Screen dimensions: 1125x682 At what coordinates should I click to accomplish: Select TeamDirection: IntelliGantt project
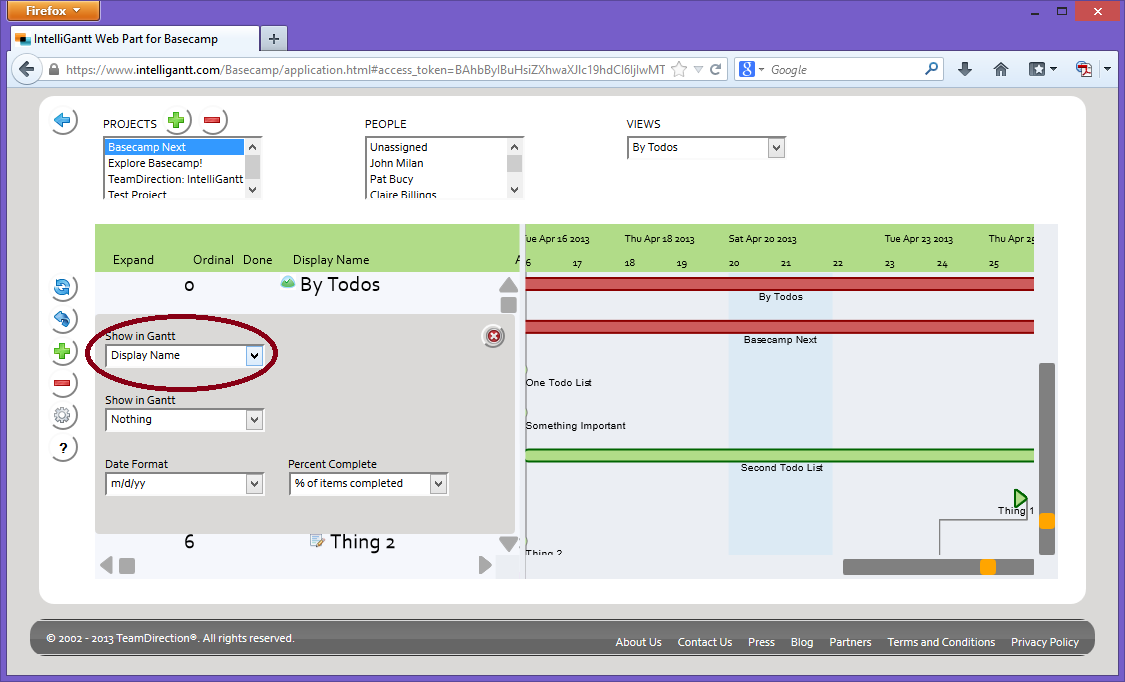(x=175, y=179)
